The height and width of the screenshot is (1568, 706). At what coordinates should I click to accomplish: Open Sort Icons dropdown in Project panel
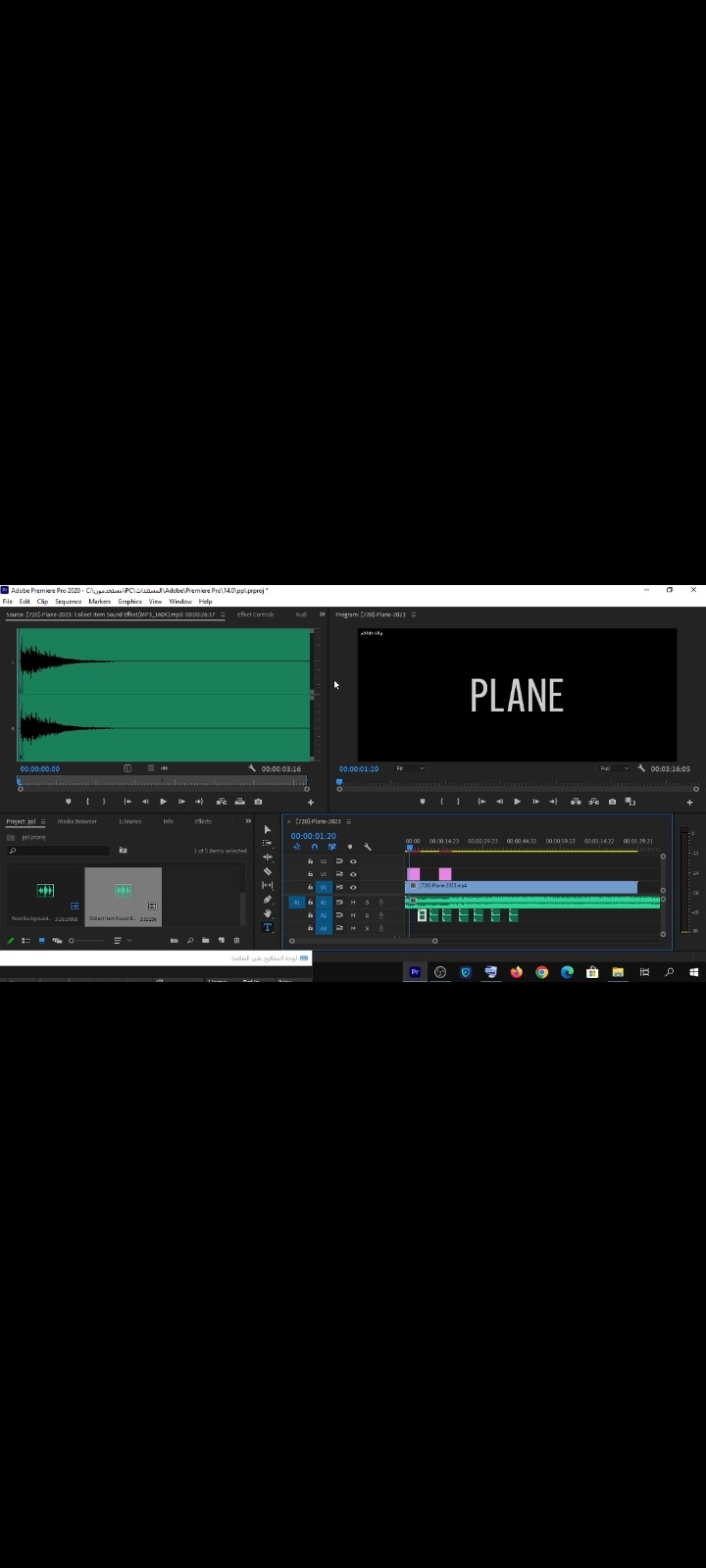tap(122, 941)
